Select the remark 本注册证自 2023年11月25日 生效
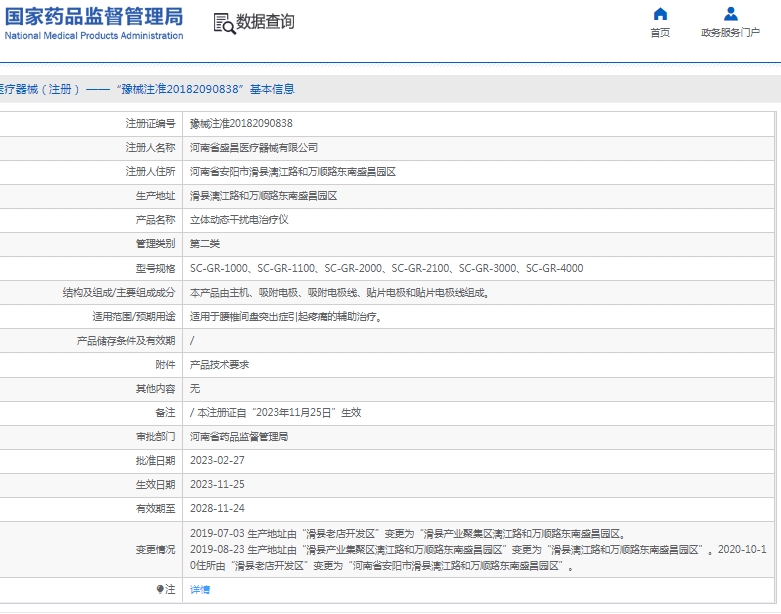 pos(275,412)
